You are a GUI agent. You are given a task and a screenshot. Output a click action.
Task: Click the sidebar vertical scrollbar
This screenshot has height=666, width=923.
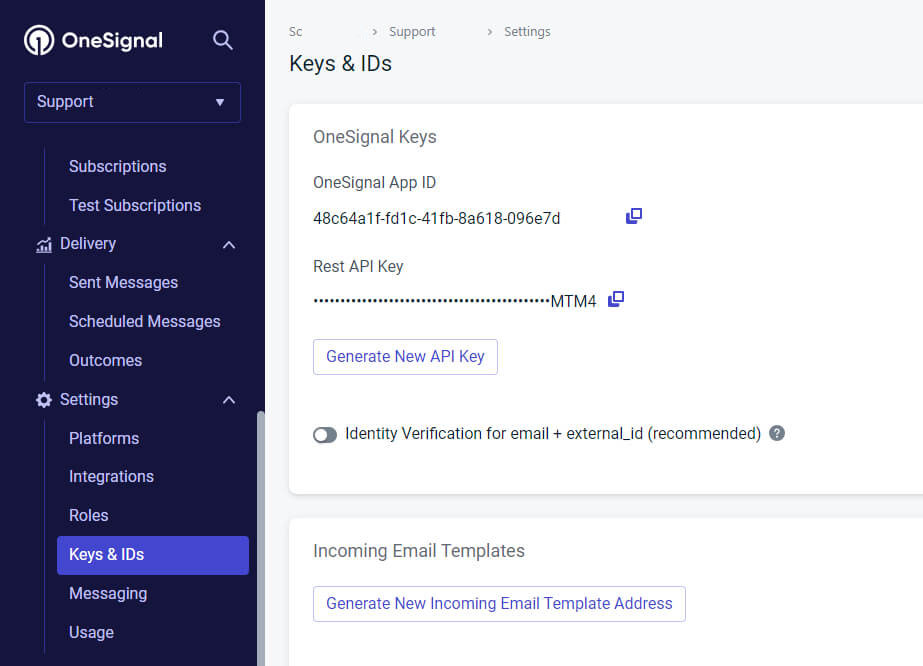point(261,538)
